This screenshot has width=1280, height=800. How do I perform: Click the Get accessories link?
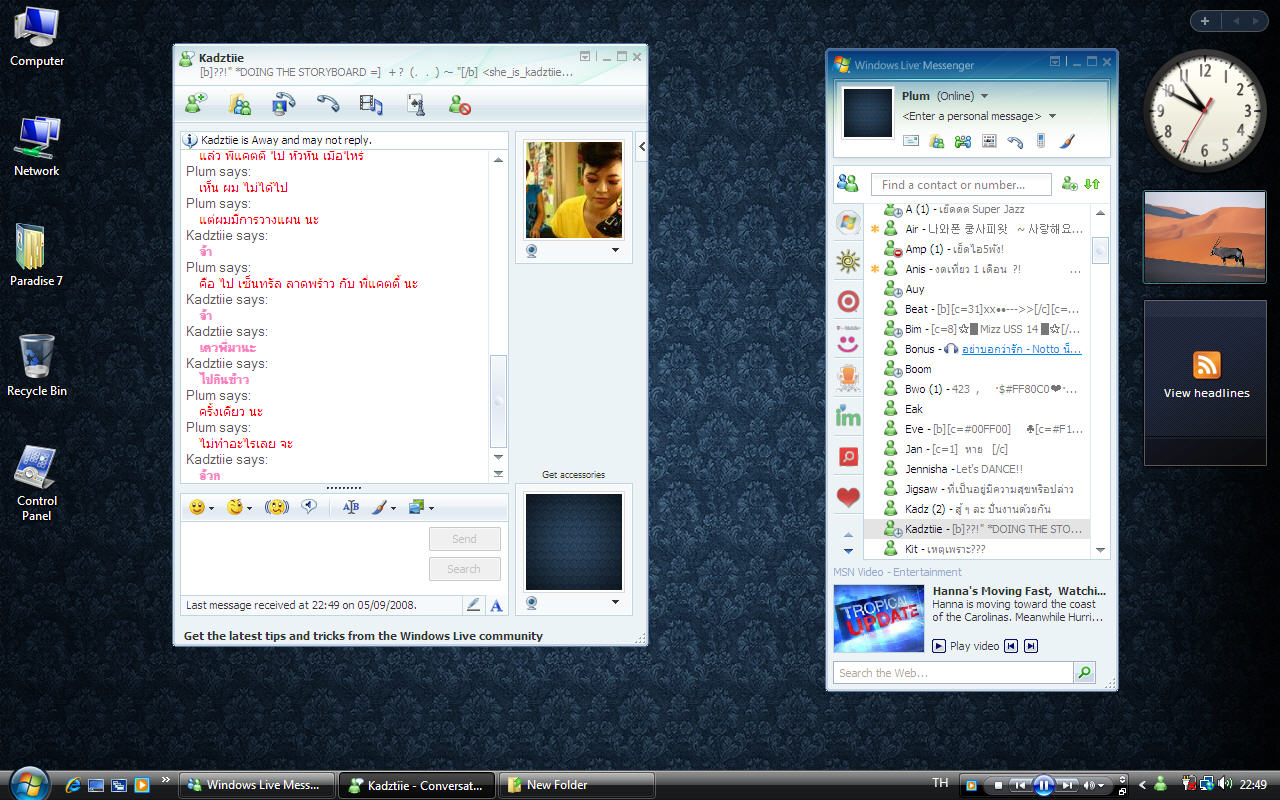[x=573, y=475]
